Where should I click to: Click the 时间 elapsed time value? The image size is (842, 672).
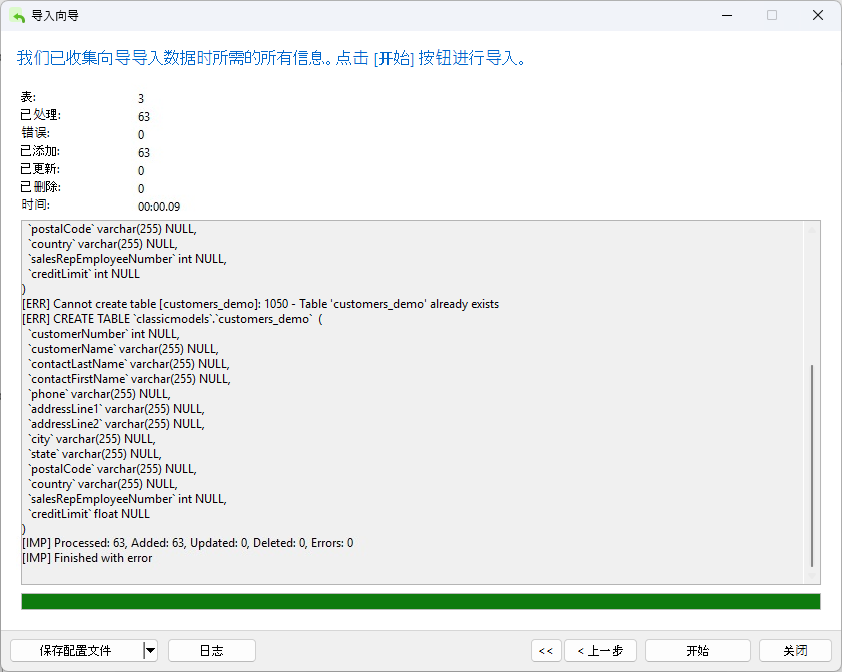click(159, 207)
